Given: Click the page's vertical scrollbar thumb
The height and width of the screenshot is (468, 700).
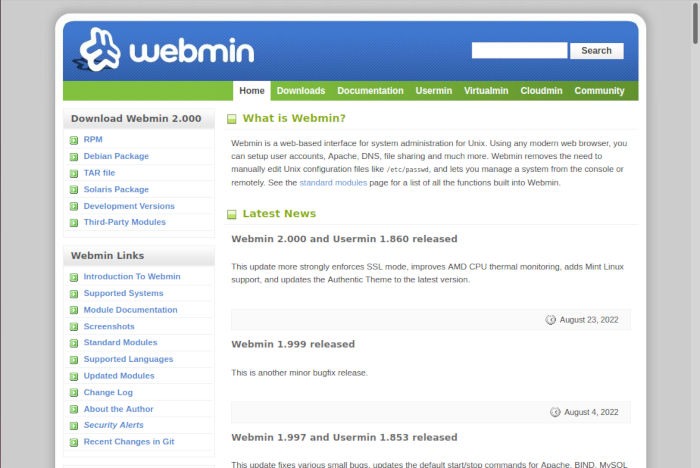Looking at the screenshot, I should (x=696, y=22).
